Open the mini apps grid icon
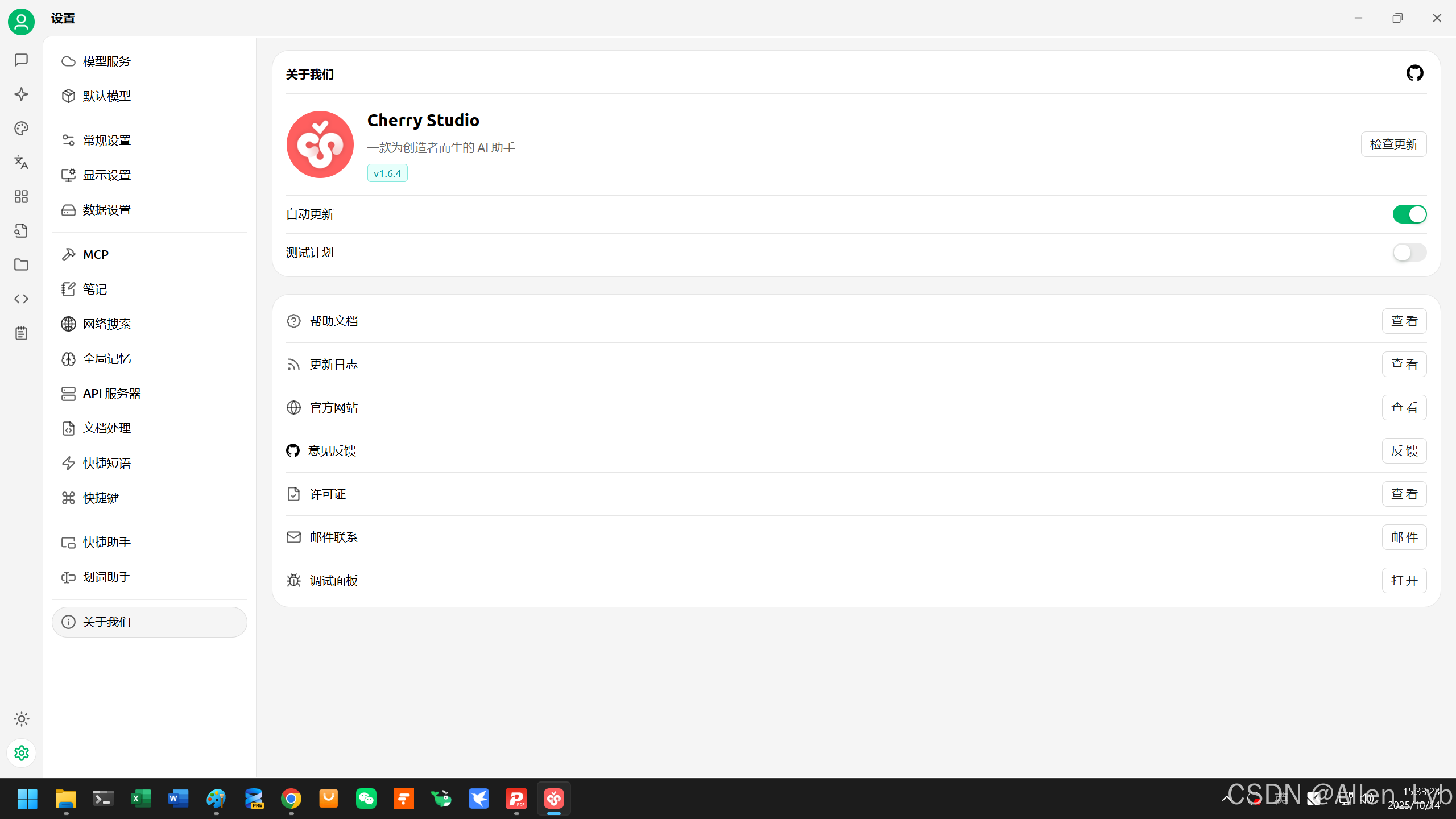This screenshot has height=819, width=1456. pyautogui.click(x=21, y=196)
